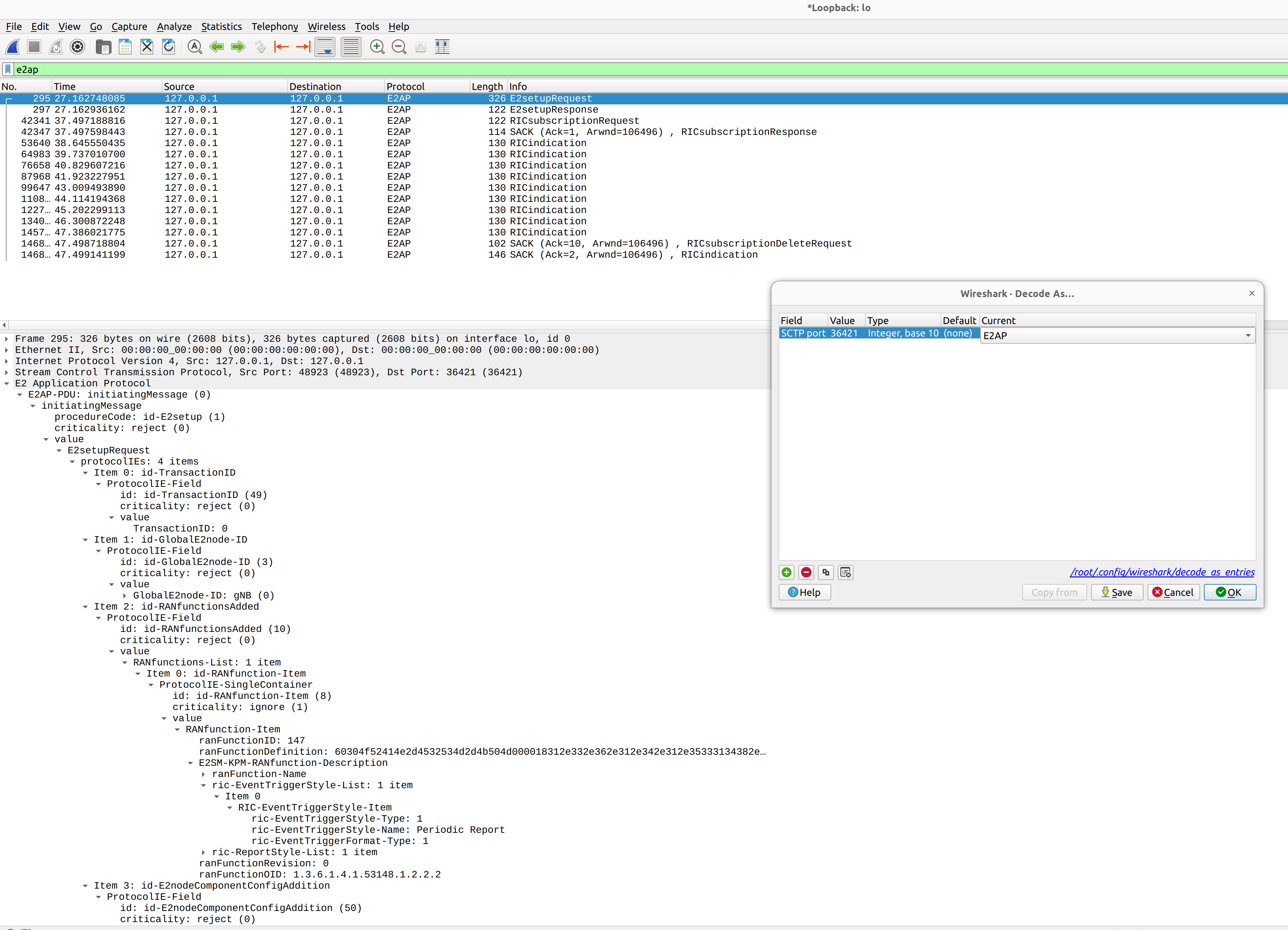Sort packet list by Time column
The height and width of the screenshot is (930, 1288).
click(x=107, y=86)
